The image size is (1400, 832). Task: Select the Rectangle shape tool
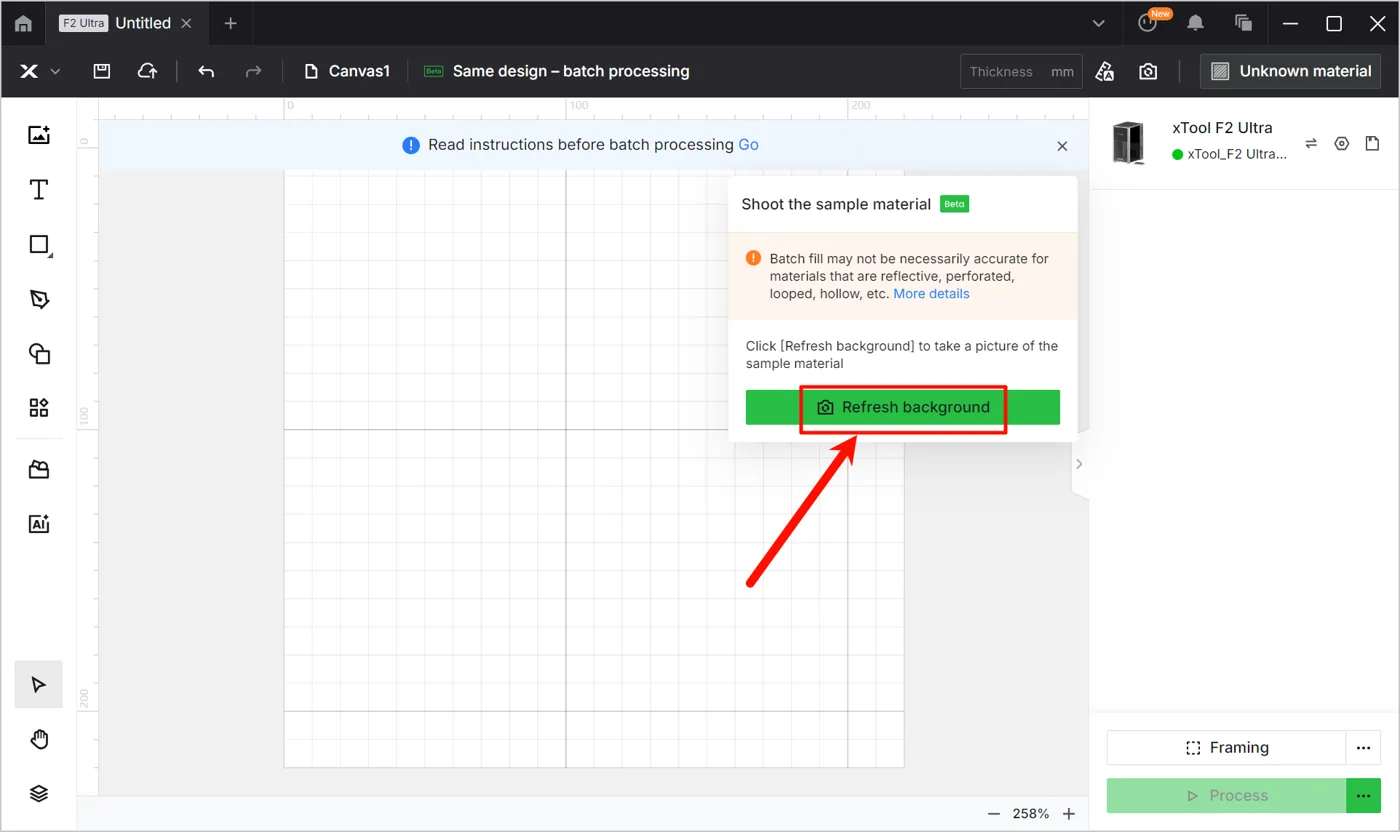(x=39, y=245)
